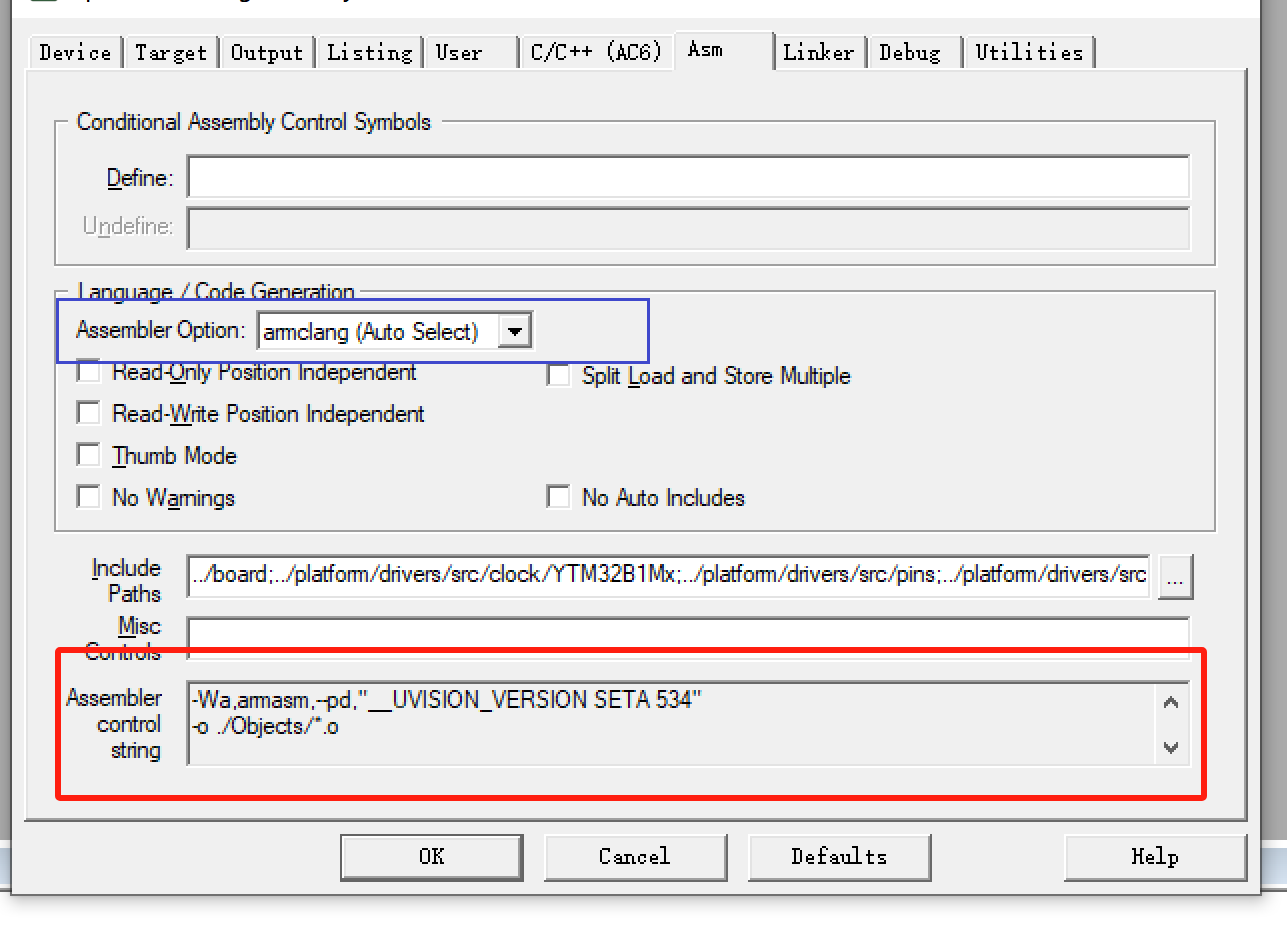Image resolution: width=1287 pixels, height=925 pixels.
Task: Switch to the Listing tab
Action: (369, 52)
